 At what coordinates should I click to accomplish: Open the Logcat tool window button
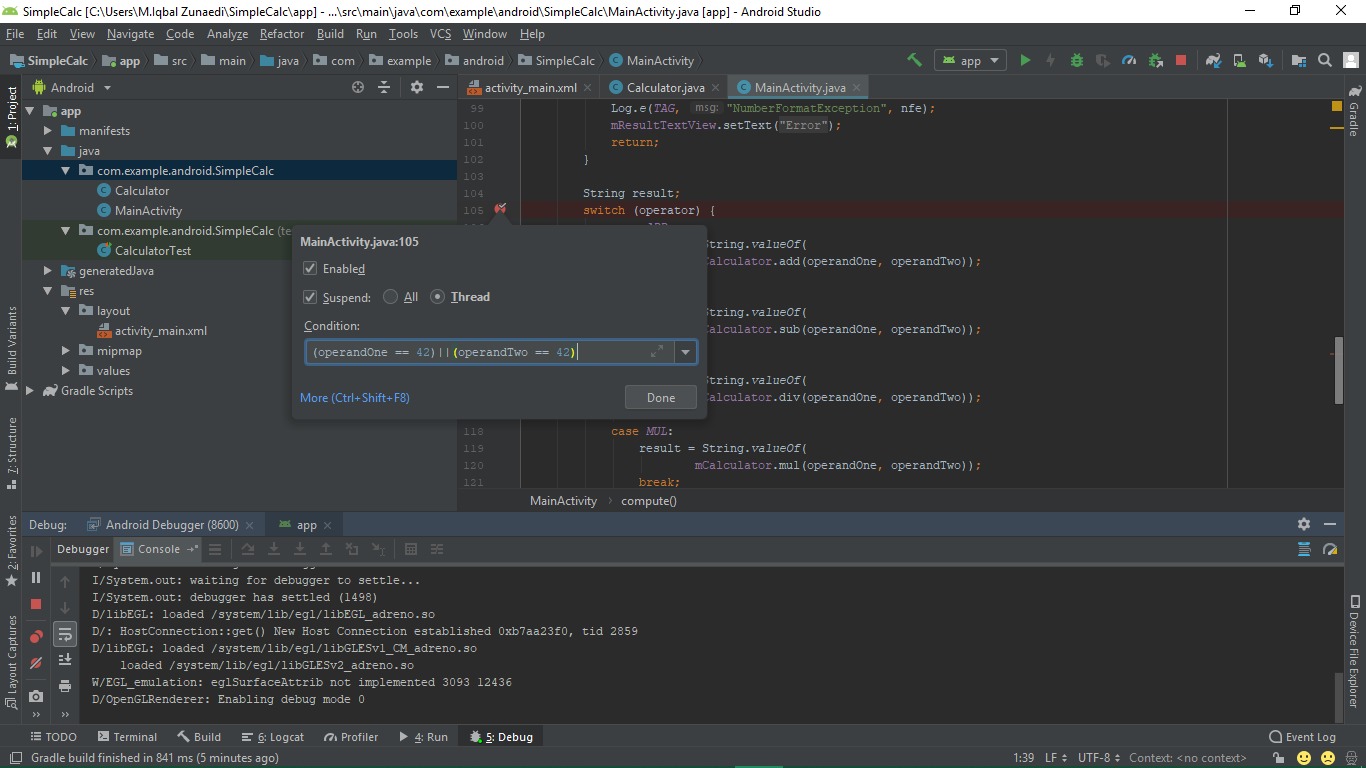(x=273, y=737)
